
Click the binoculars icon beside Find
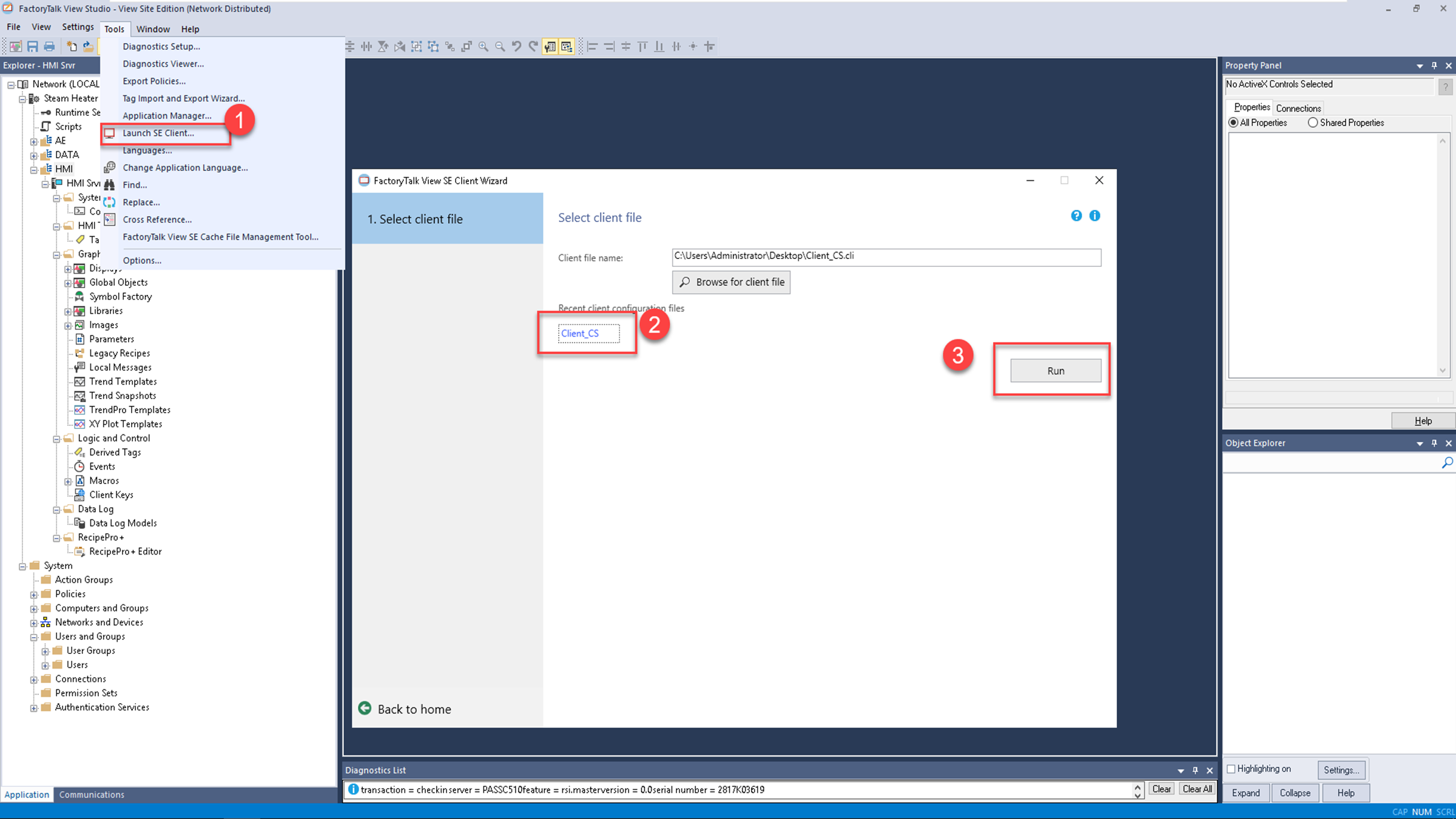pyautogui.click(x=110, y=184)
